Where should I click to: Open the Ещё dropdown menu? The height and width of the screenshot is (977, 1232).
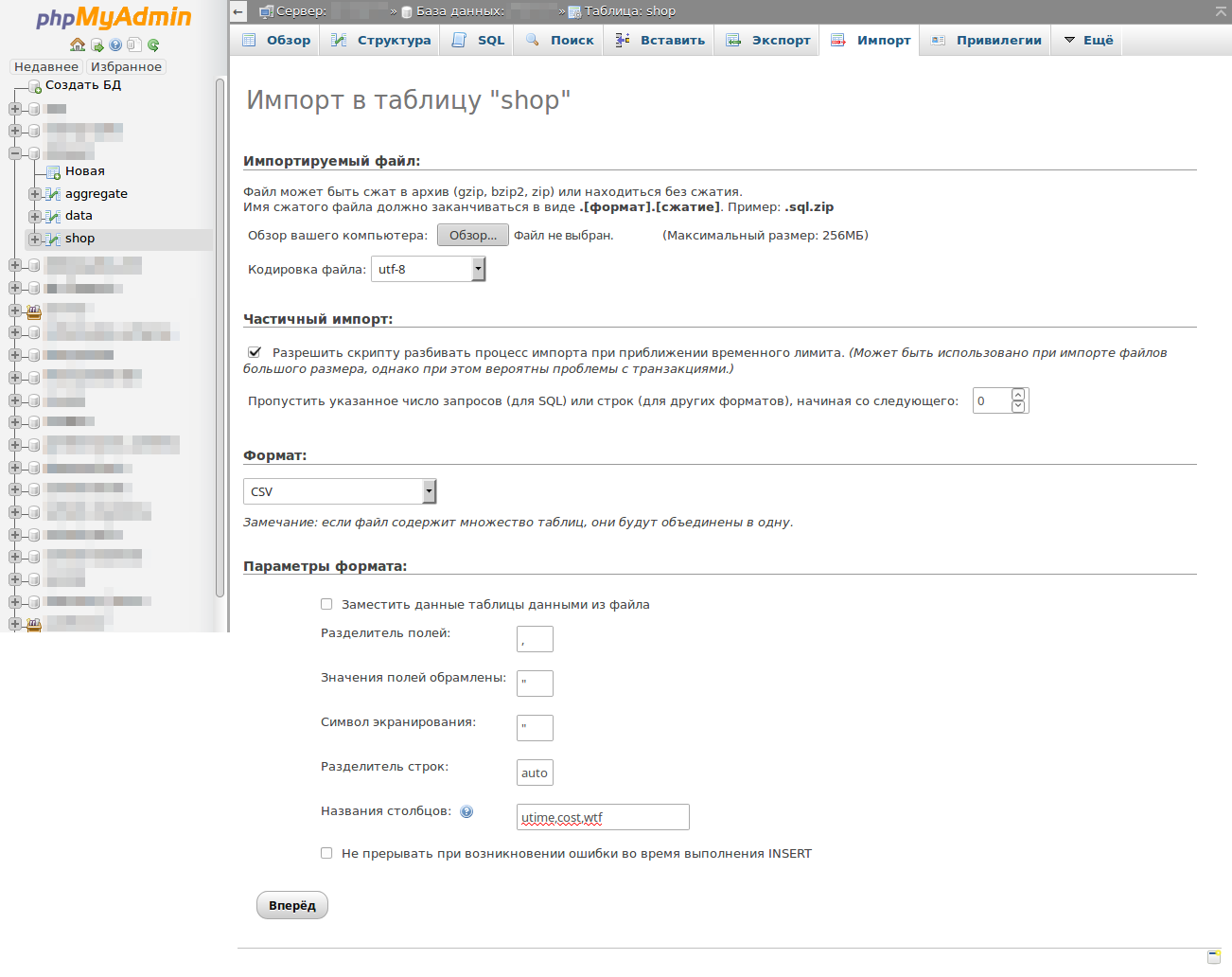[x=1088, y=40]
